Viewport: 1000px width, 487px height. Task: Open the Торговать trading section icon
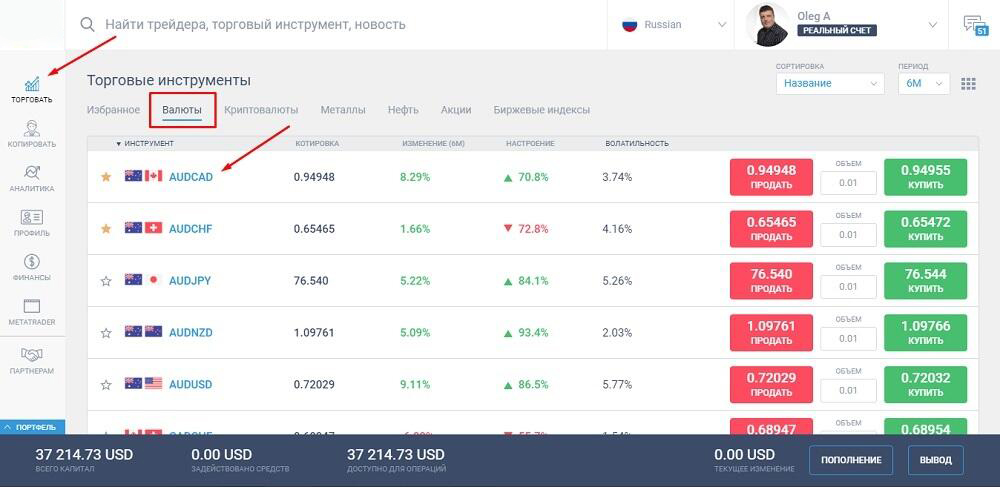pos(32,85)
